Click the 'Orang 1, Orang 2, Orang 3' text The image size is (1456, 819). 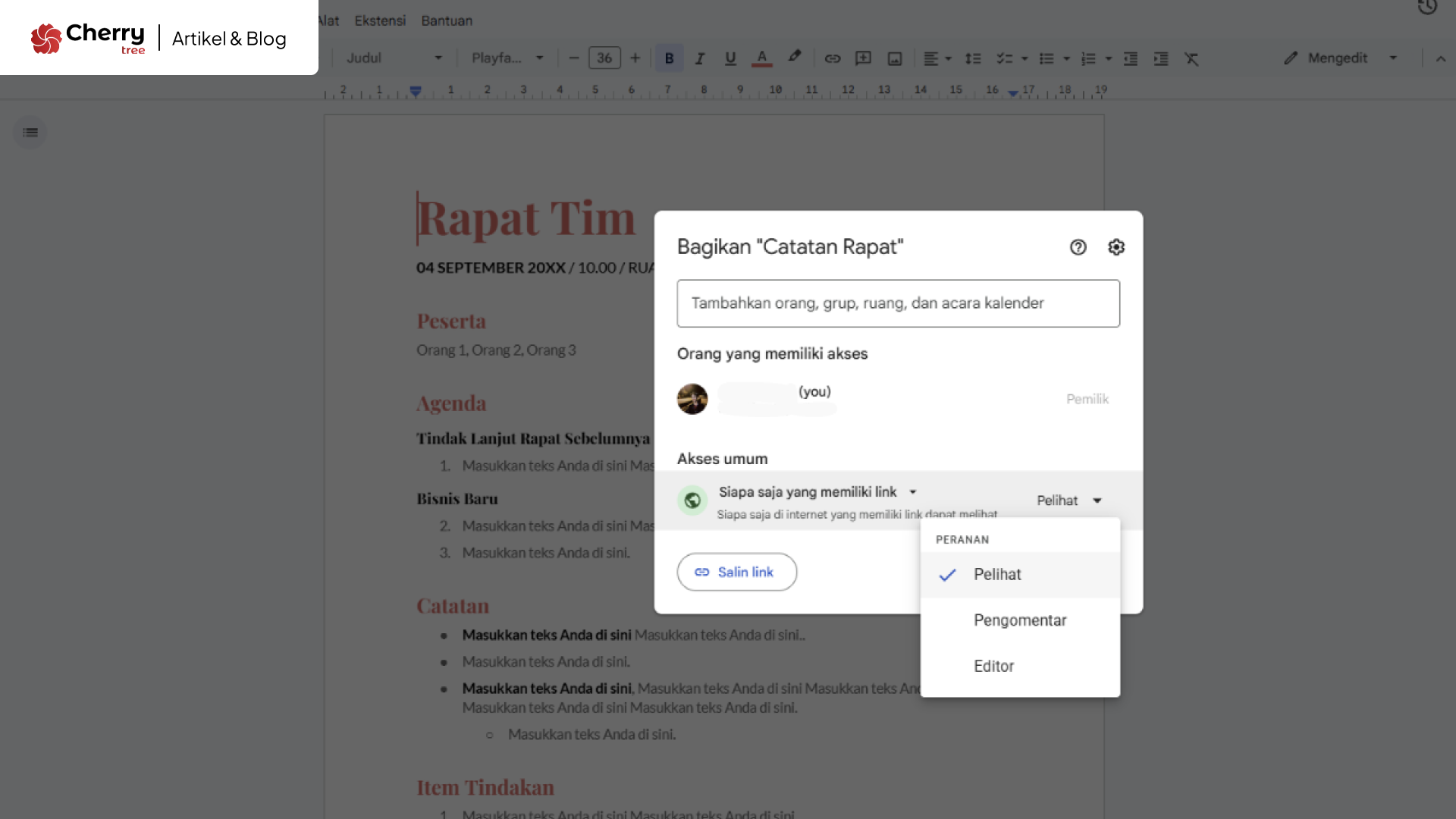tap(496, 350)
